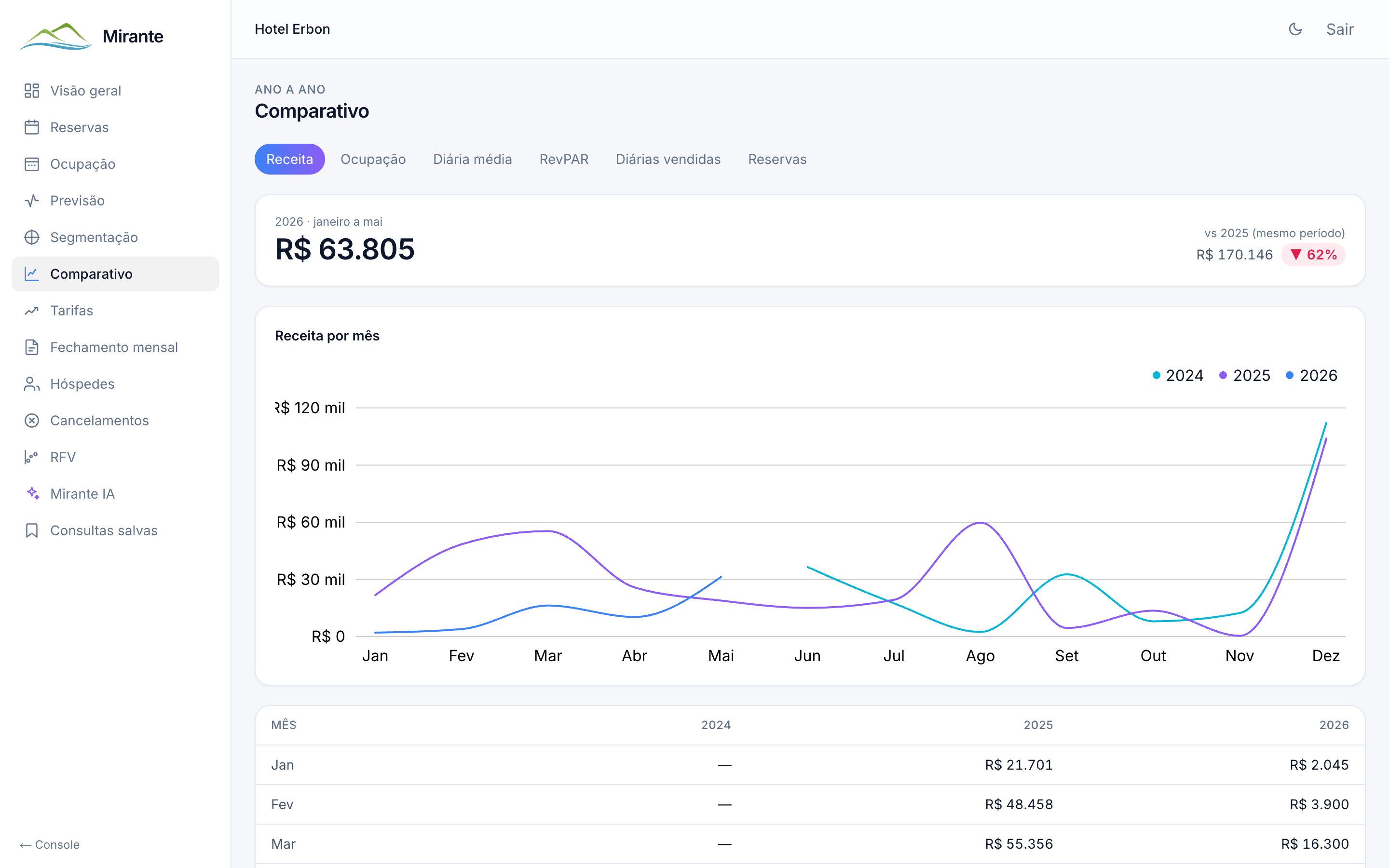This screenshot has height=868, width=1389.
Task: Click the Fechamento mensal document icon
Action: pos(31,348)
